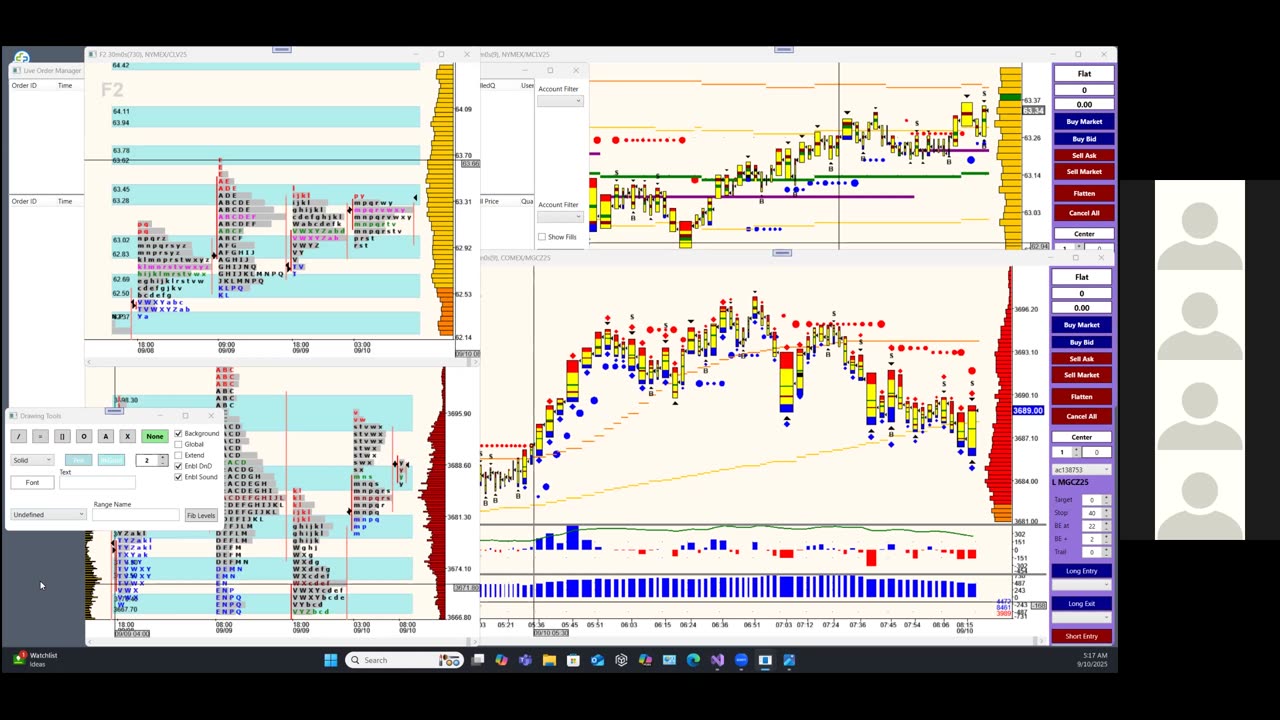The image size is (1280, 720).
Task: Open Visual Studio from taskbar
Action: (717, 660)
